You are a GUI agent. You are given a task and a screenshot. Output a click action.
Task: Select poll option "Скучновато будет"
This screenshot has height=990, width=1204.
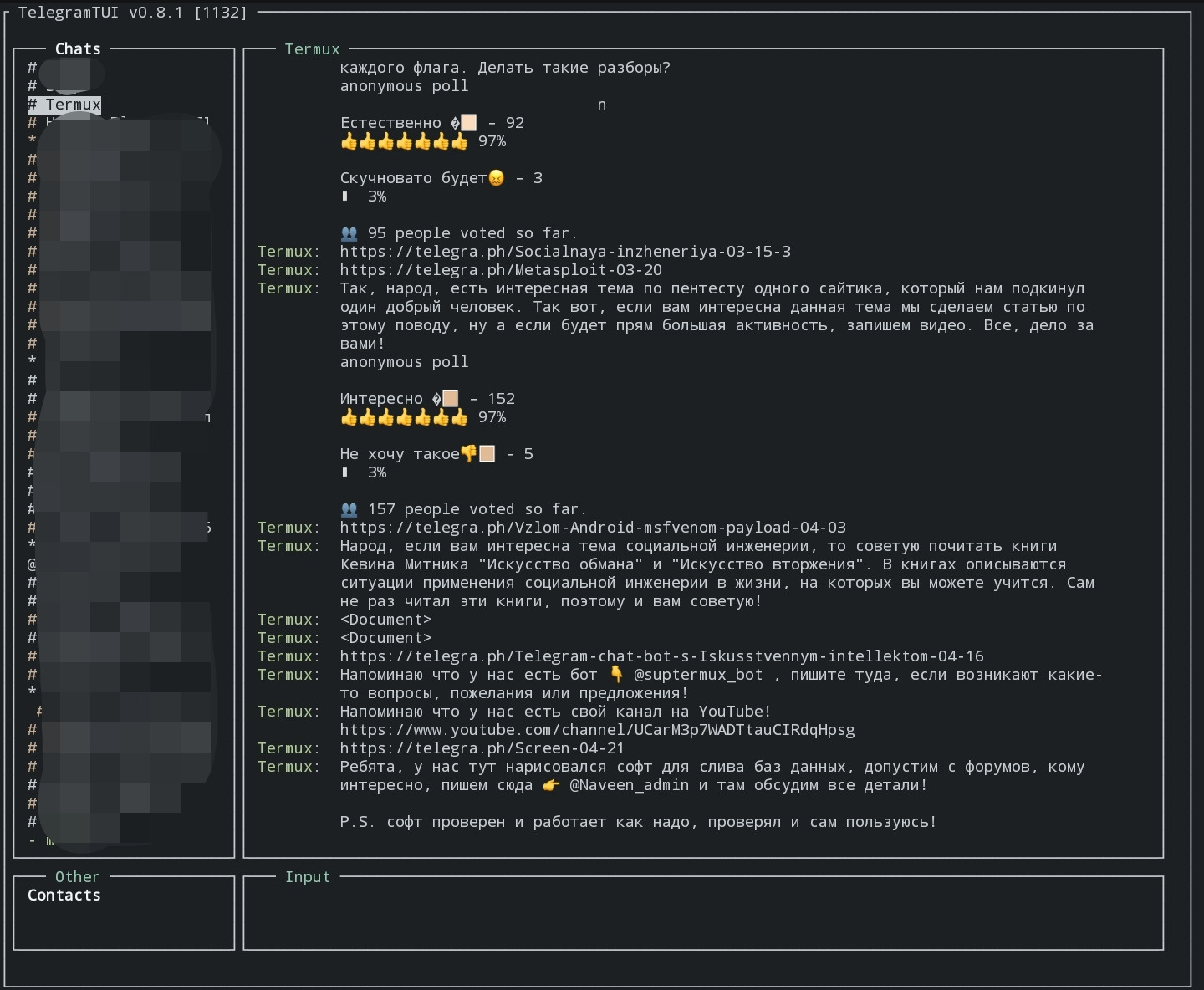(x=441, y=178)
